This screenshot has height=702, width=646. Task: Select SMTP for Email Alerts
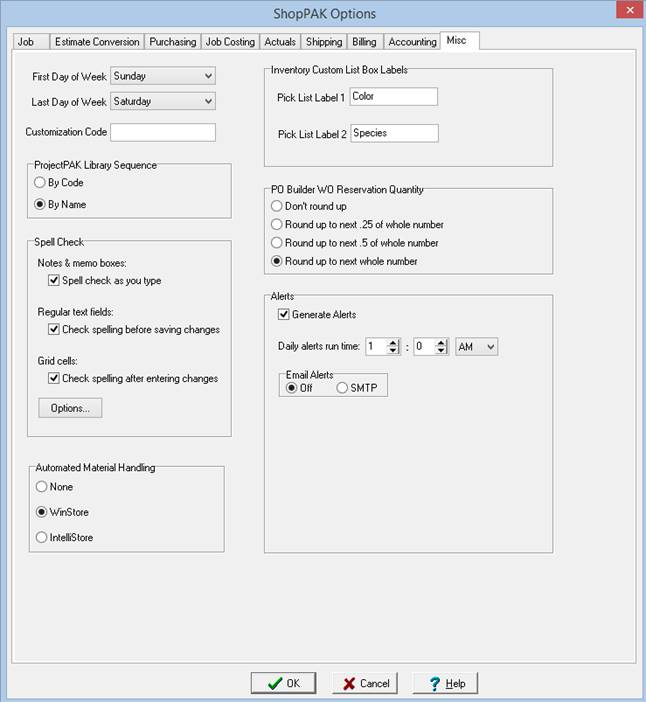tap(342, 388)
